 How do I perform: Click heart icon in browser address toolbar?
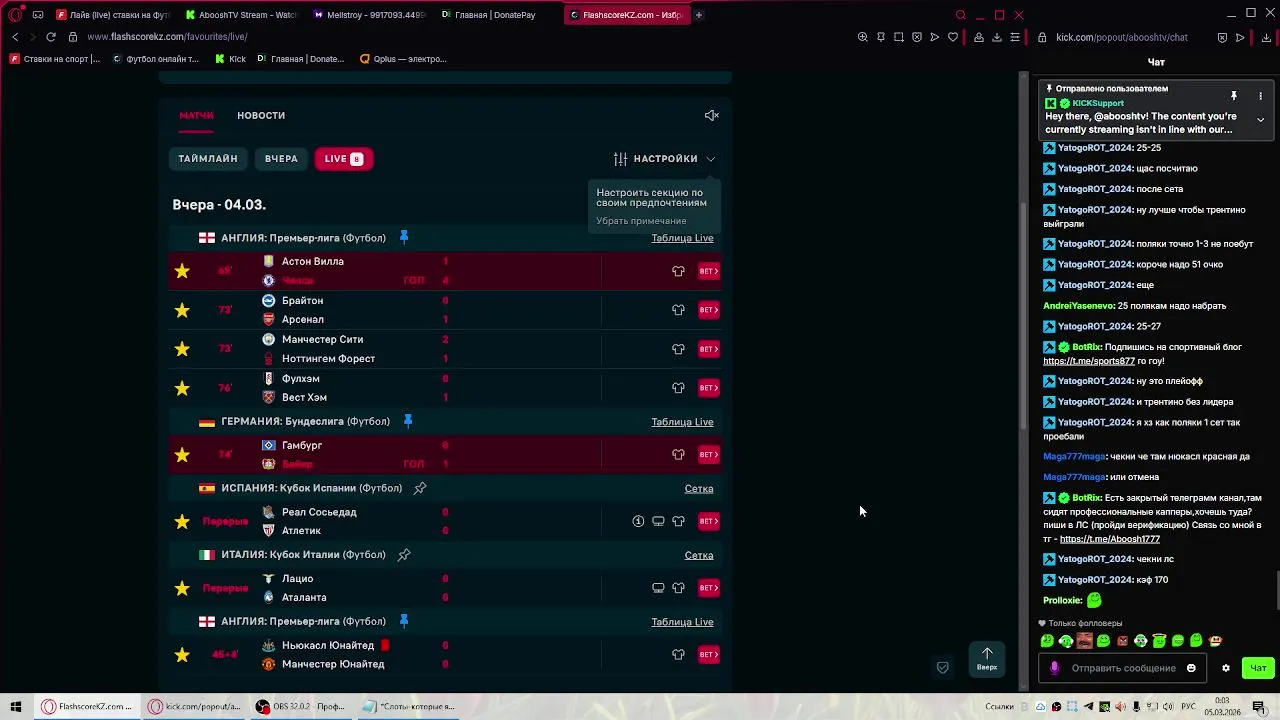[953, 37]
